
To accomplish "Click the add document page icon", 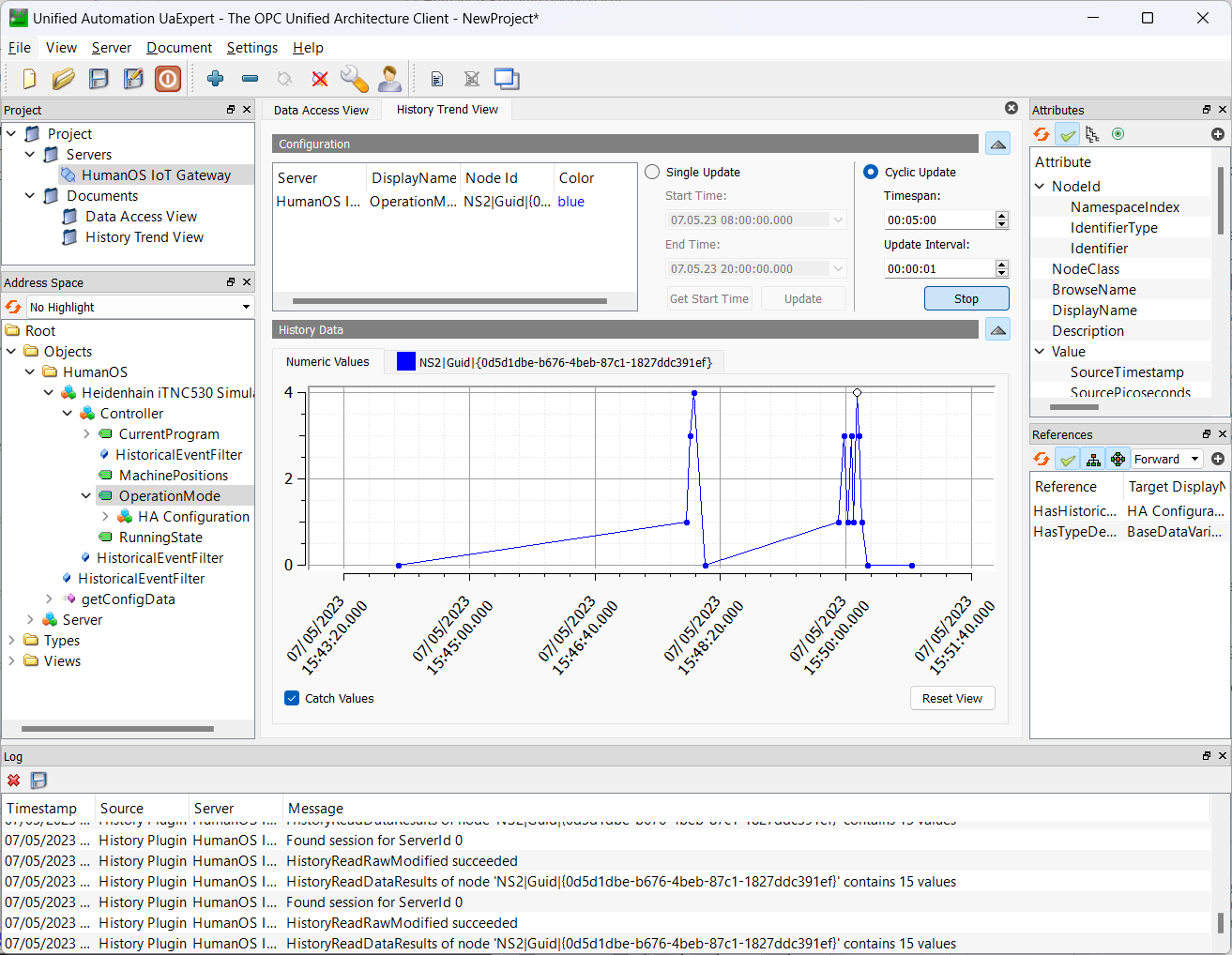I will coord(436,80).
